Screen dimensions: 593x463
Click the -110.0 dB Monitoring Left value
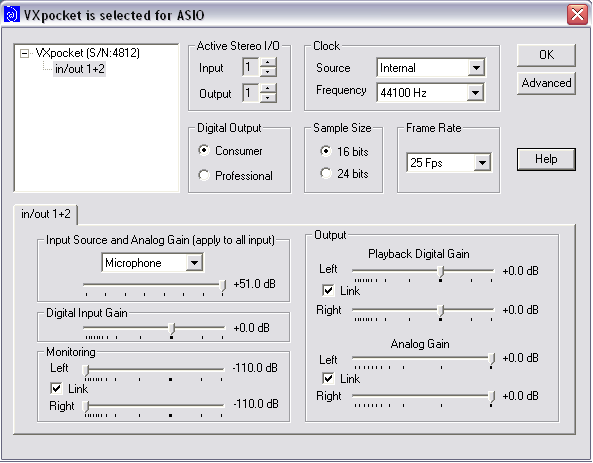click(x=255, y=368)
